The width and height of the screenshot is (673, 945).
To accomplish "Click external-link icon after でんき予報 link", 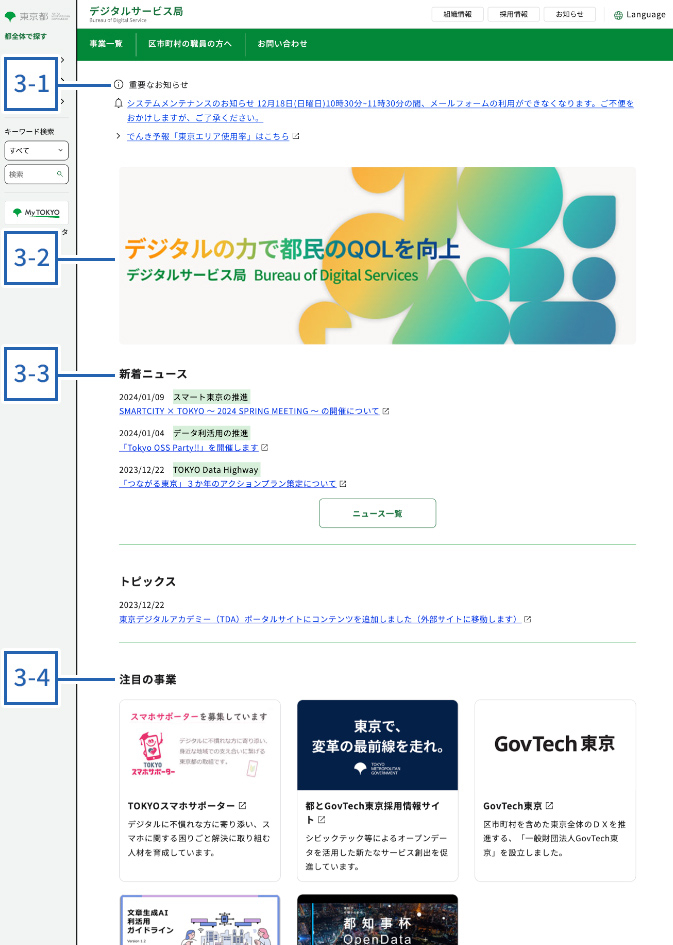I will [x=296, y=136].
